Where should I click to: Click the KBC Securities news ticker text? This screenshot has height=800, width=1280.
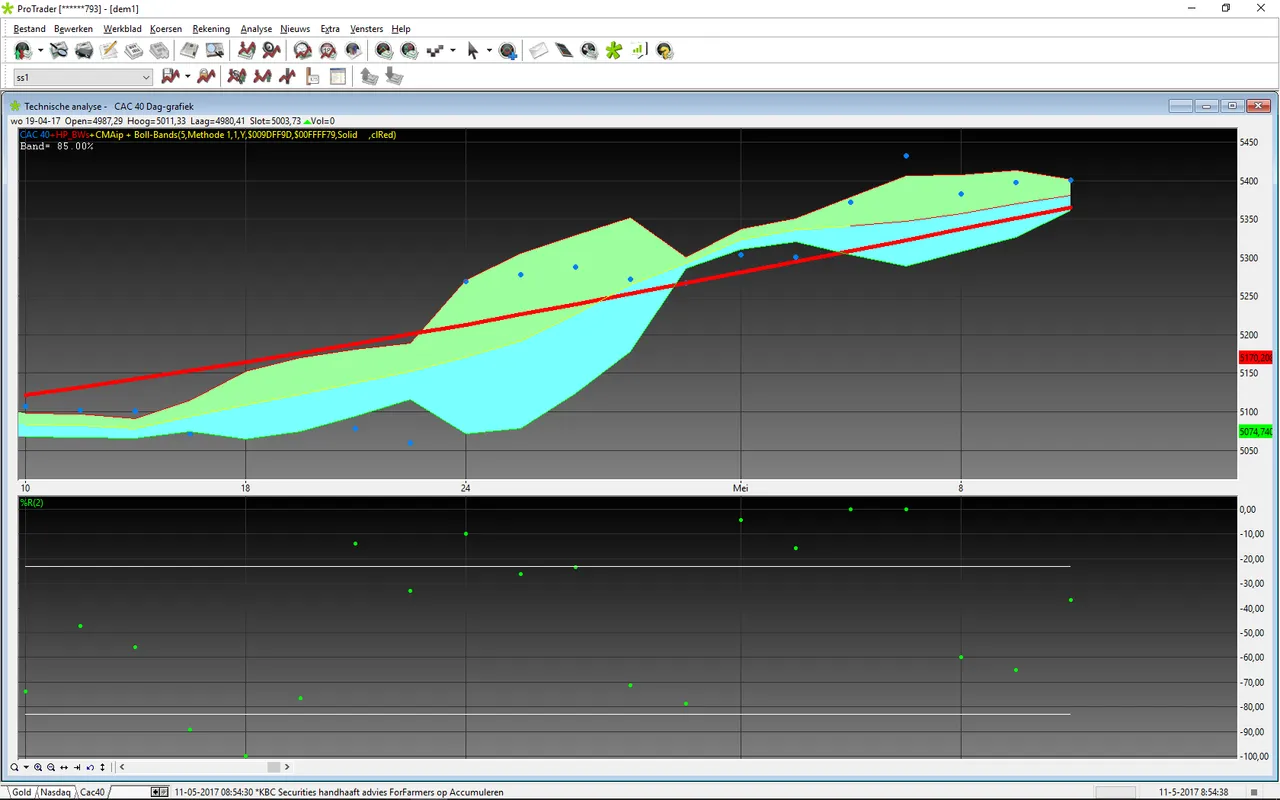340,792
